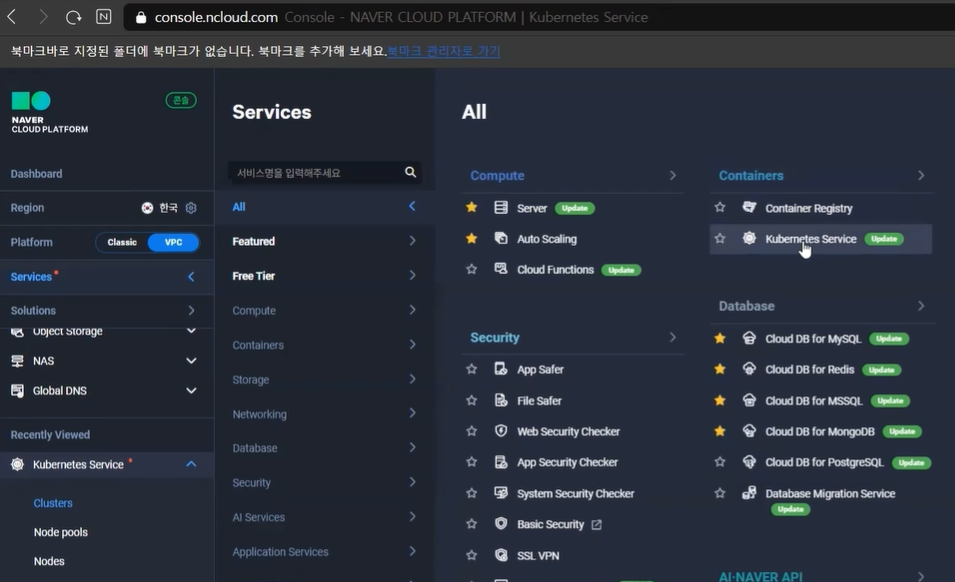Viewport: 955px width, 582px height.
Task: Favorite Container Registry with its star
Action: pos(720,208)
